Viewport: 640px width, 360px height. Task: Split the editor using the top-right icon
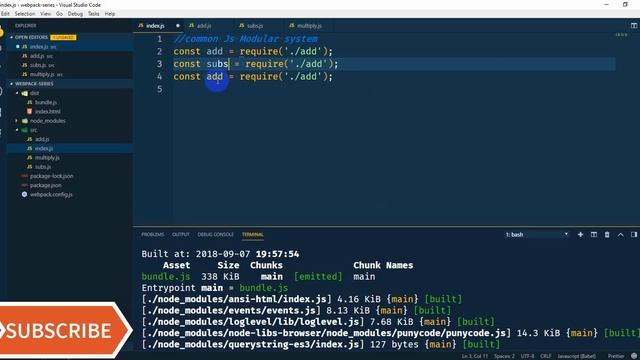pyautogui.click(x=633, y=25)
